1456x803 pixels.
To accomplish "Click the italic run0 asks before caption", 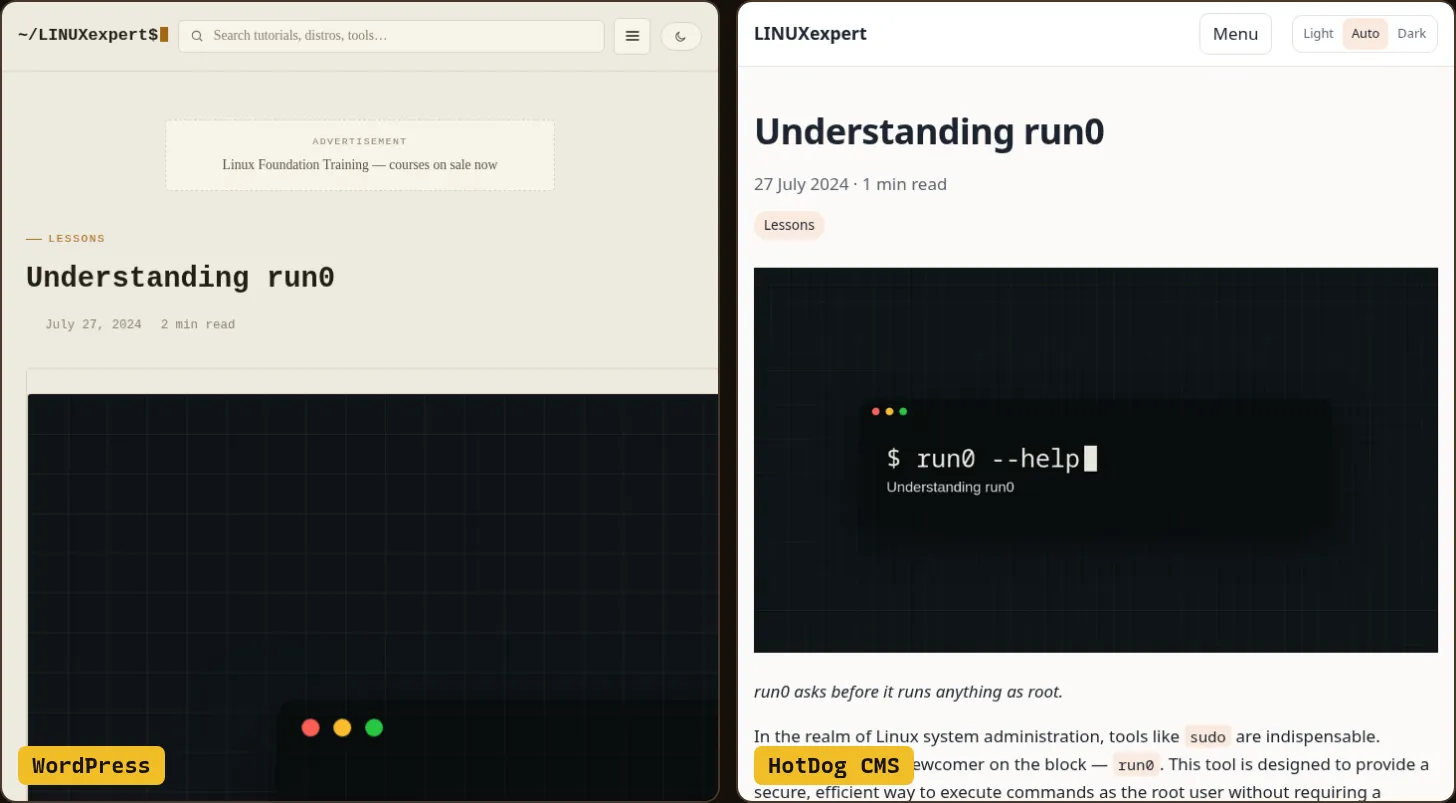I will pyautogui.click(x=908, y=692).
